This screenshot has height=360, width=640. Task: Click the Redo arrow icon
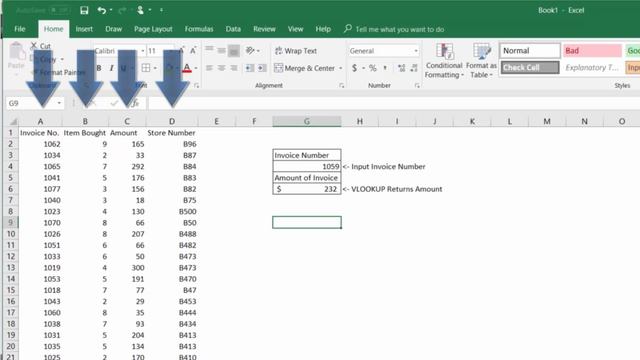point(123,10)
